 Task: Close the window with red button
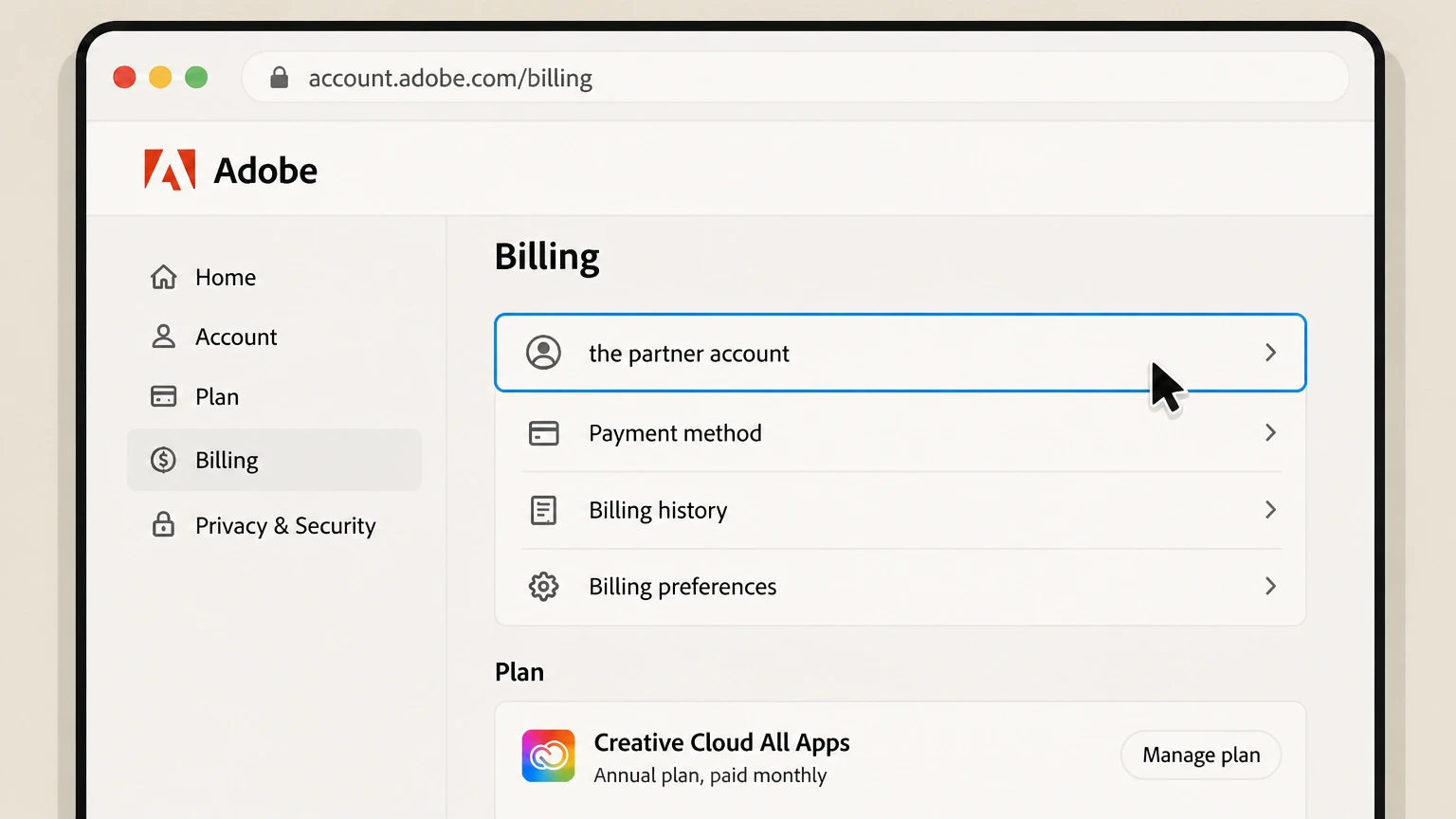click(x=124, y=78)
